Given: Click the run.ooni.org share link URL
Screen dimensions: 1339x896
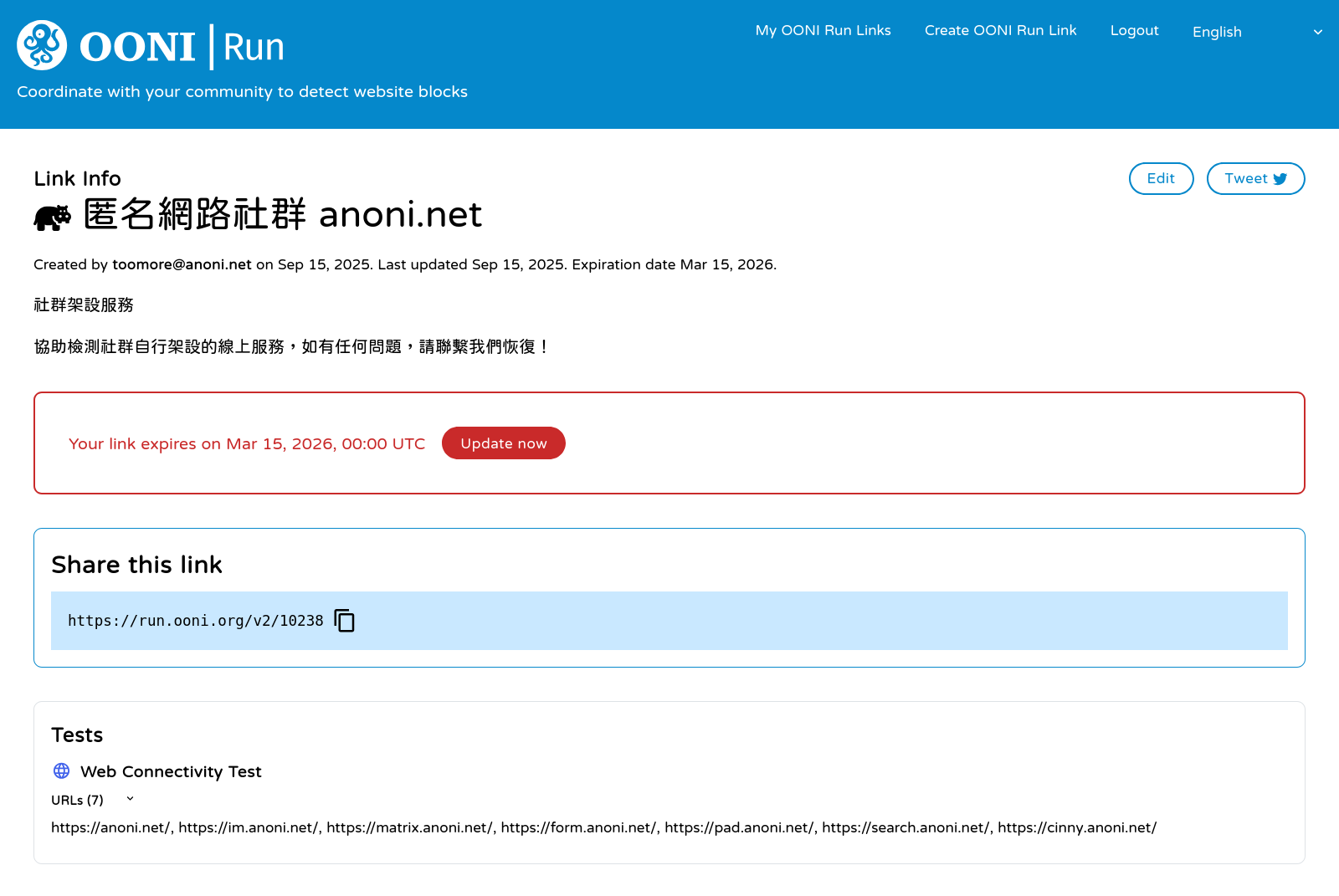Looking at the screenshot, I should pyautogui.click(x=195, y=621).
